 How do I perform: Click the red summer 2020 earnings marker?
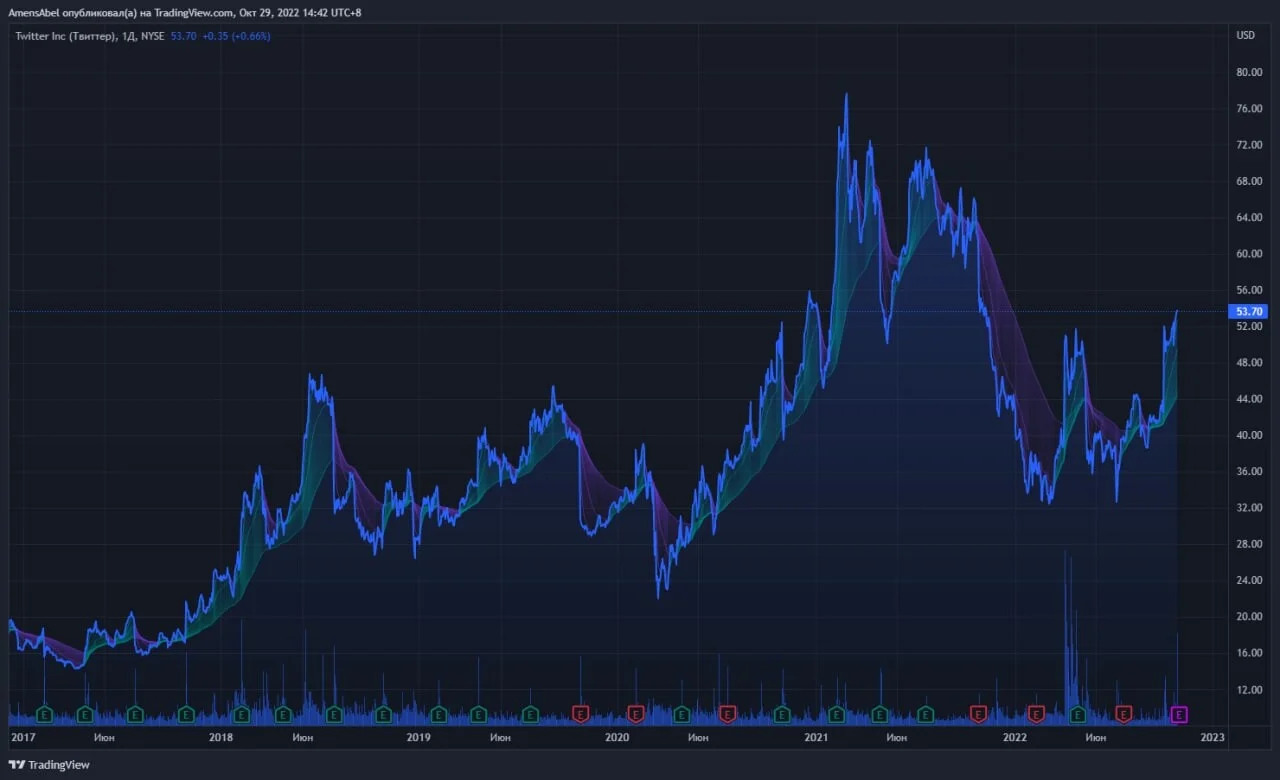[727, 714]
